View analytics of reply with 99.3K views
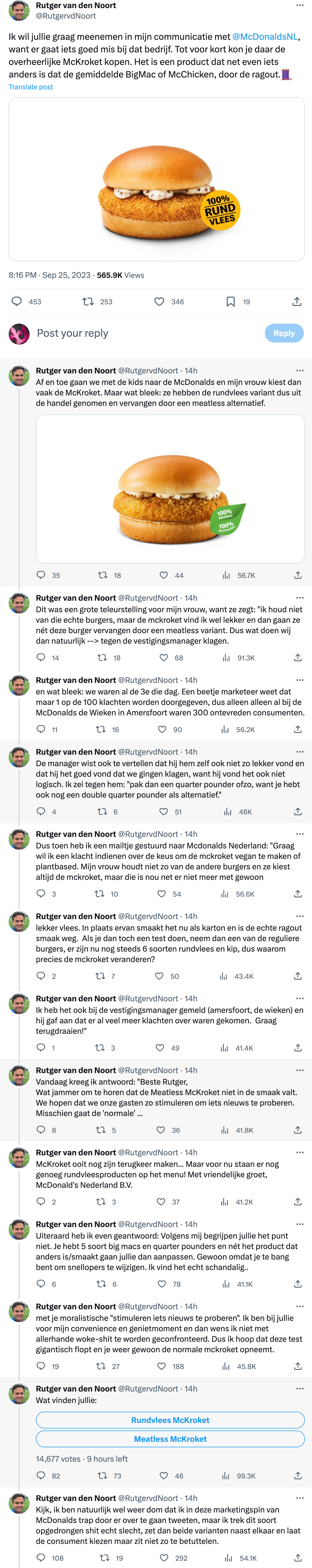The height and width of the screenshot is (1568, 312). click(226, 1476)
